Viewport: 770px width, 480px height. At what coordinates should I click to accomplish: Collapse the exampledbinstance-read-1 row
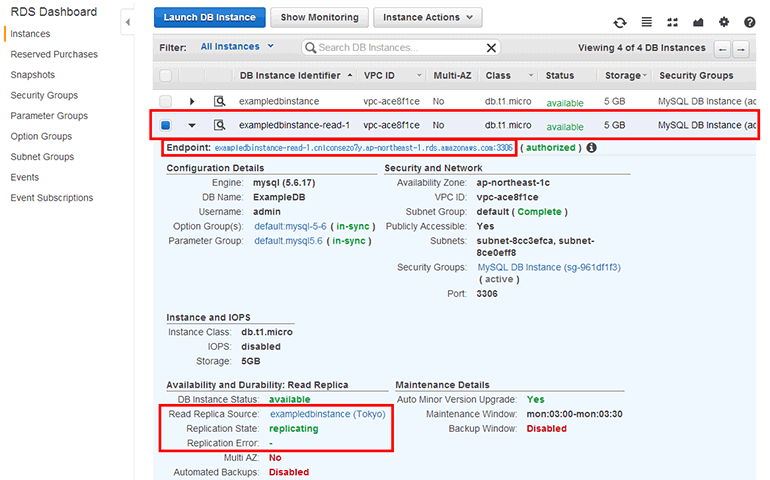click(192, 126)
